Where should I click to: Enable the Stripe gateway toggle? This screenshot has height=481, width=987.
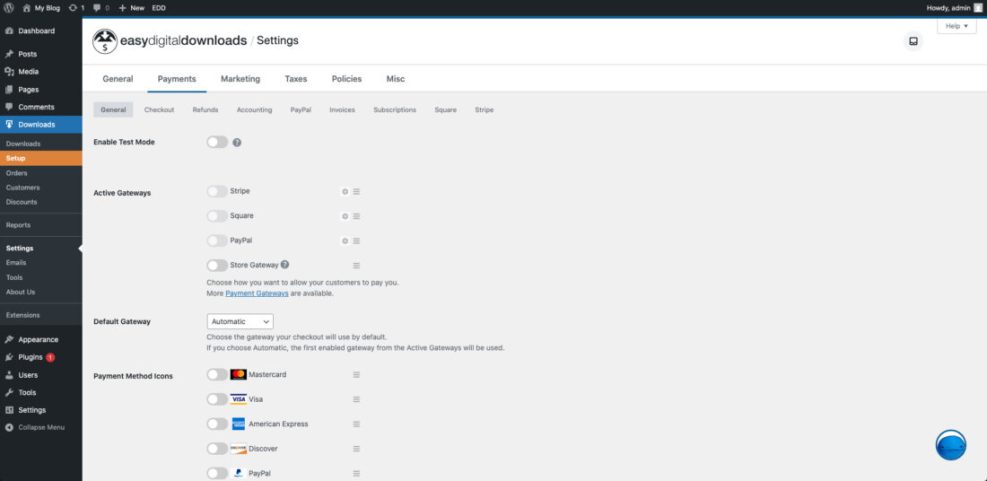tap(217, 191)
